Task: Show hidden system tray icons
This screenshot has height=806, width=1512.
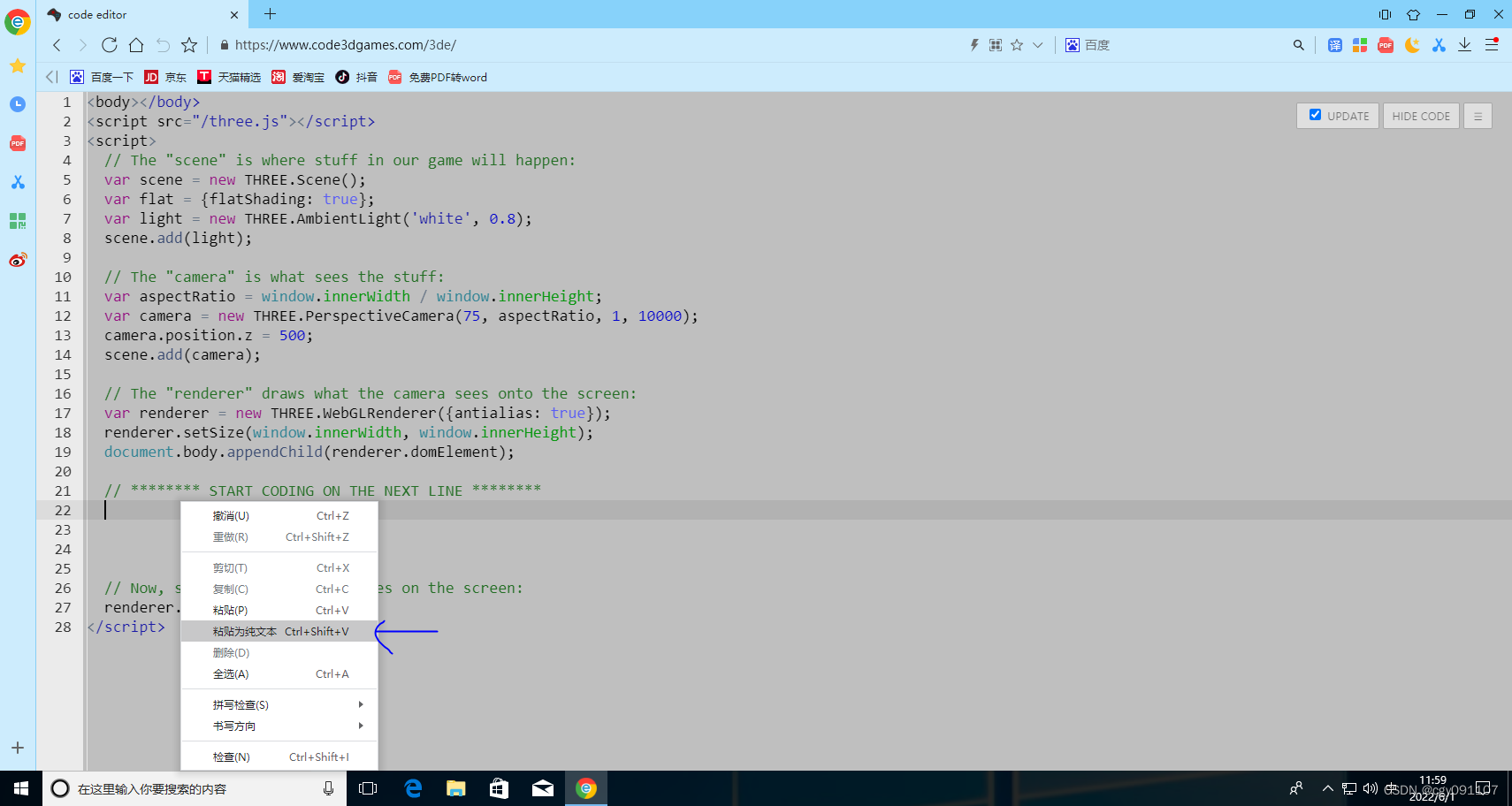Action: coord(1327,788)
